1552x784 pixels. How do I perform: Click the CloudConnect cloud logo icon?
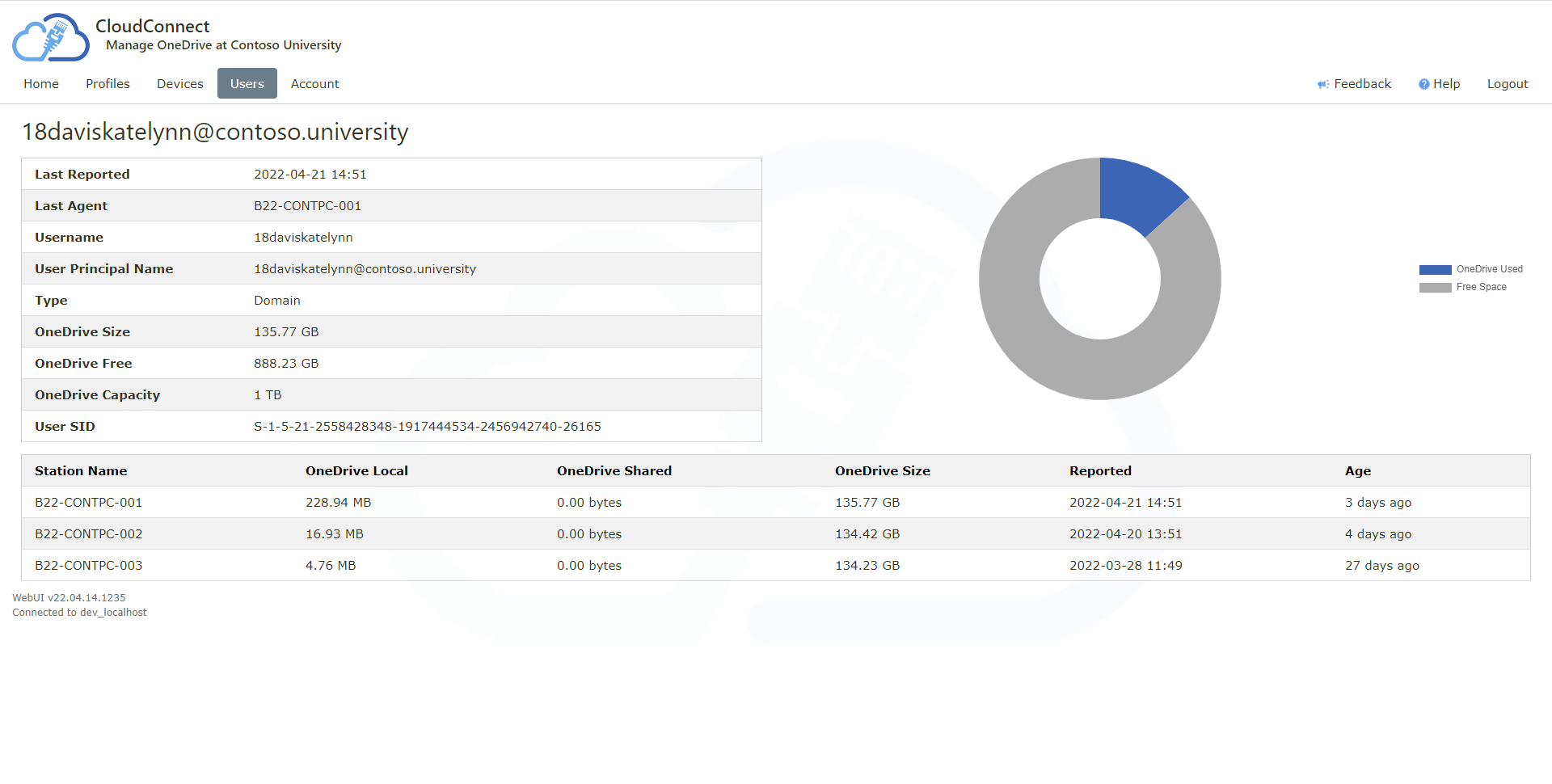pos(50,38)
